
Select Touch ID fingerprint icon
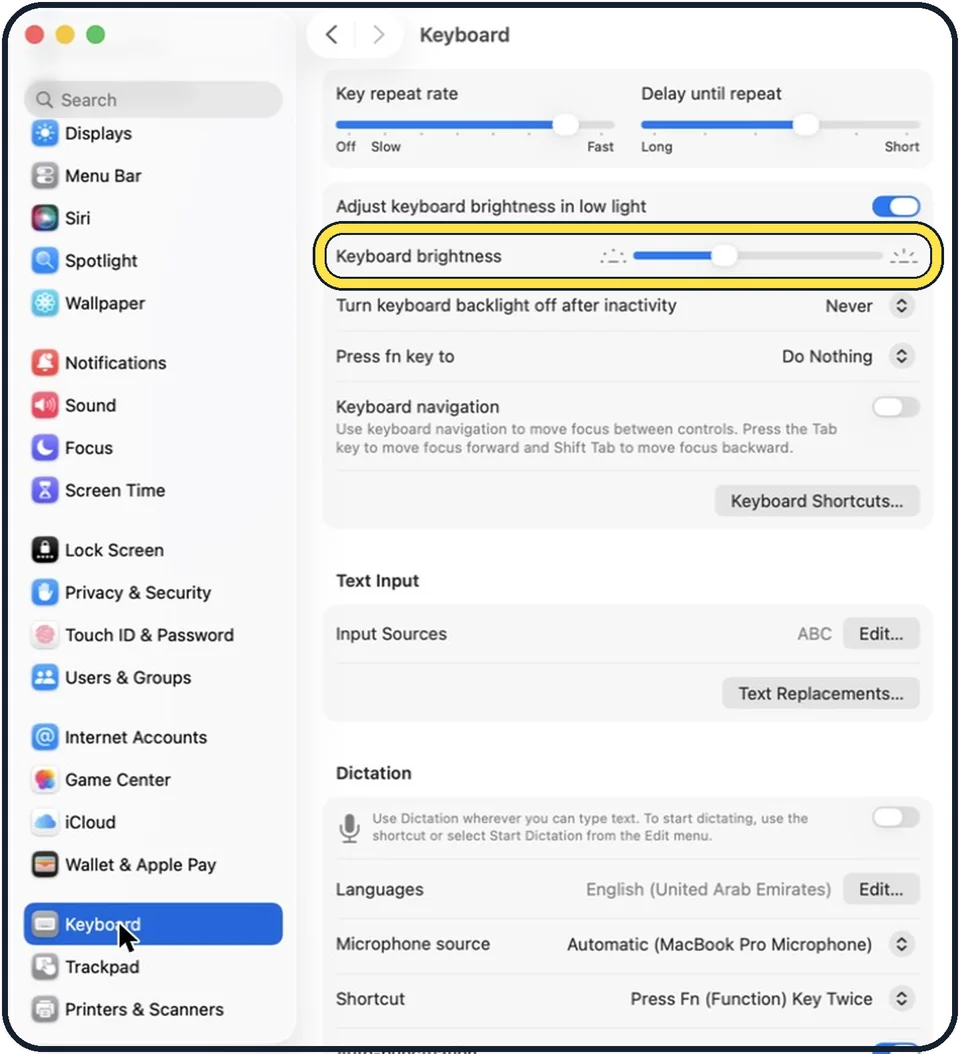pos(45,635)
